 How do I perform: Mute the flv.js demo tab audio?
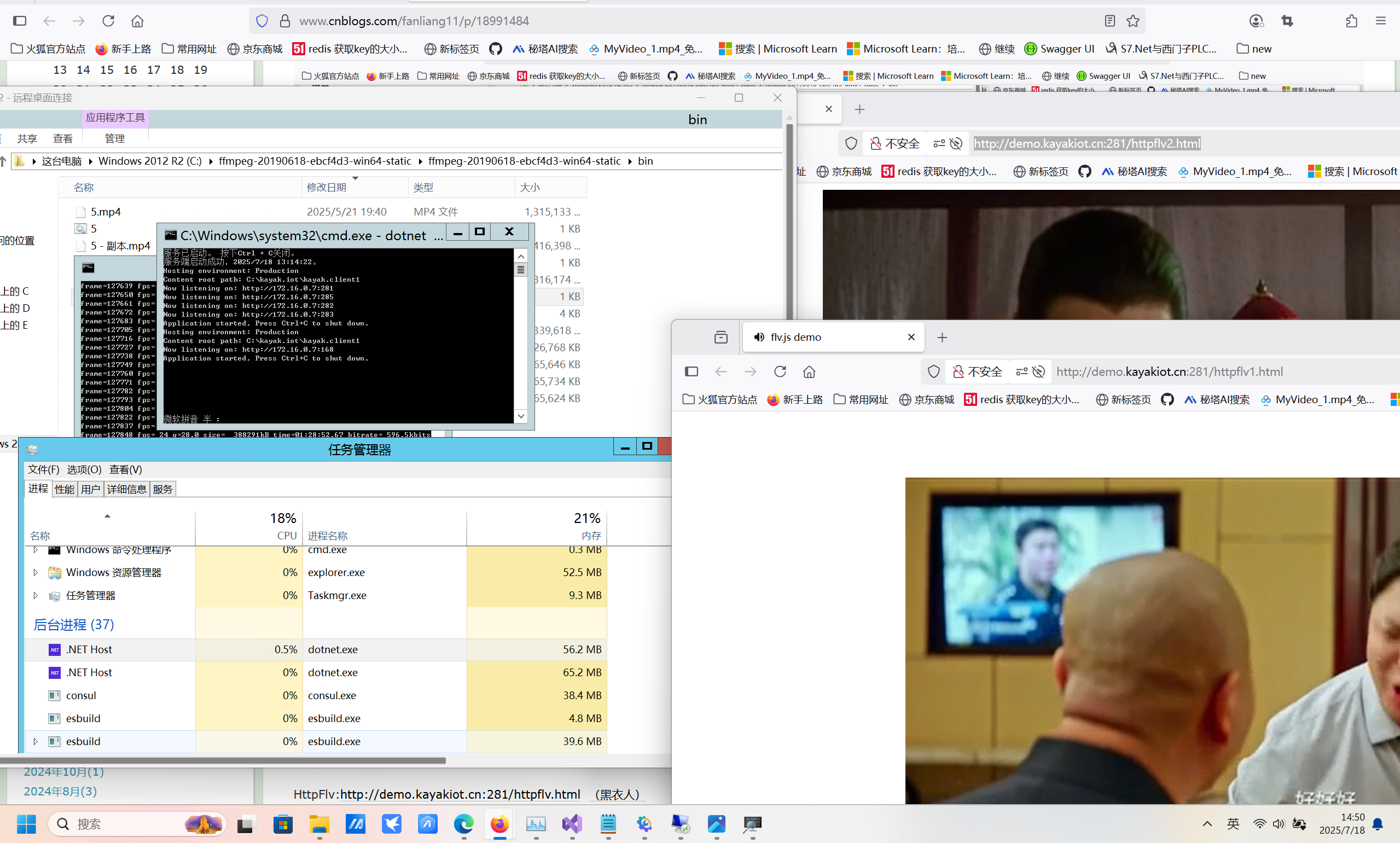click(x=759, y=337)
